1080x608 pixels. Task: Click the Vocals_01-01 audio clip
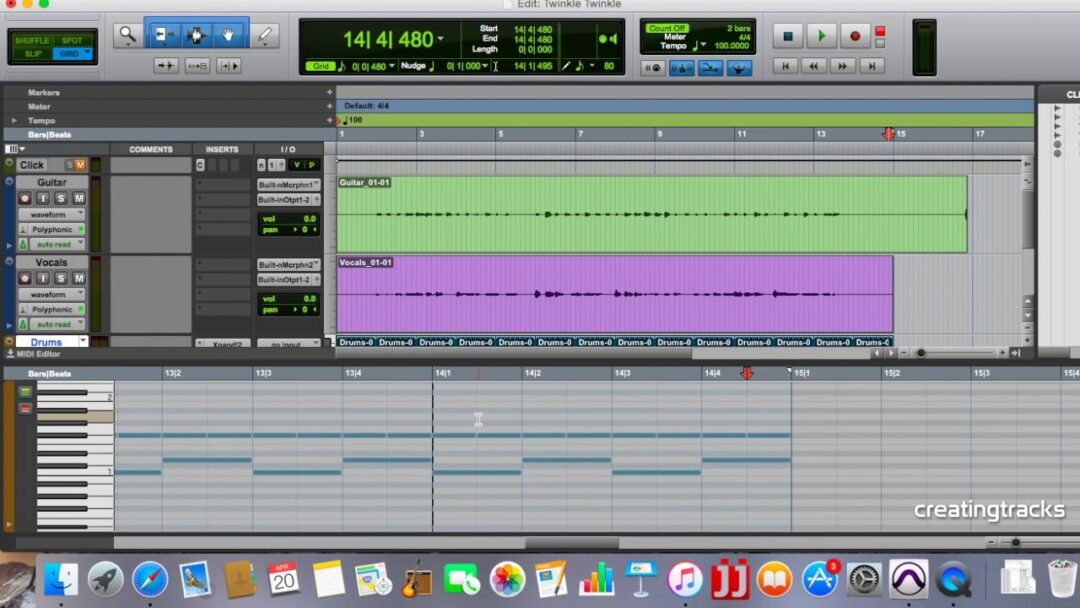614,294
